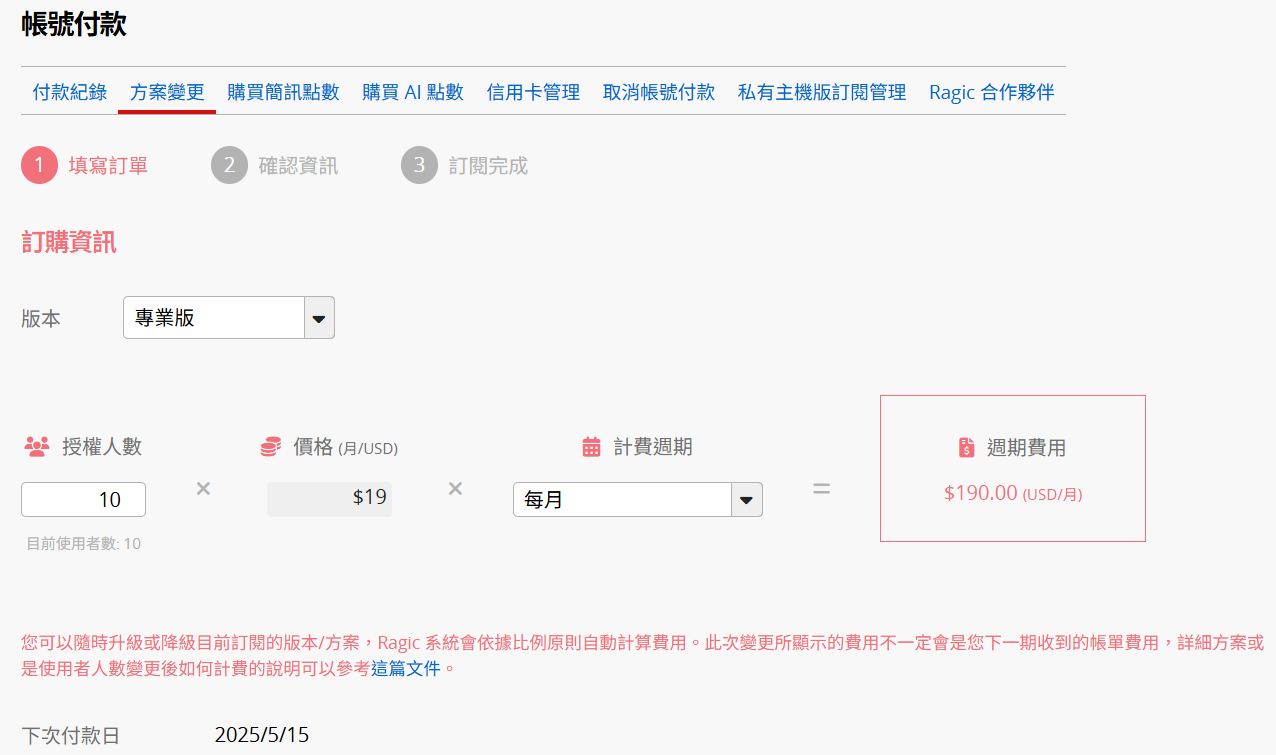Click the step 3 circle 訂閱完成
Image resolution: width=1276 pixels, height=755 pixels.
click(419, 165)
